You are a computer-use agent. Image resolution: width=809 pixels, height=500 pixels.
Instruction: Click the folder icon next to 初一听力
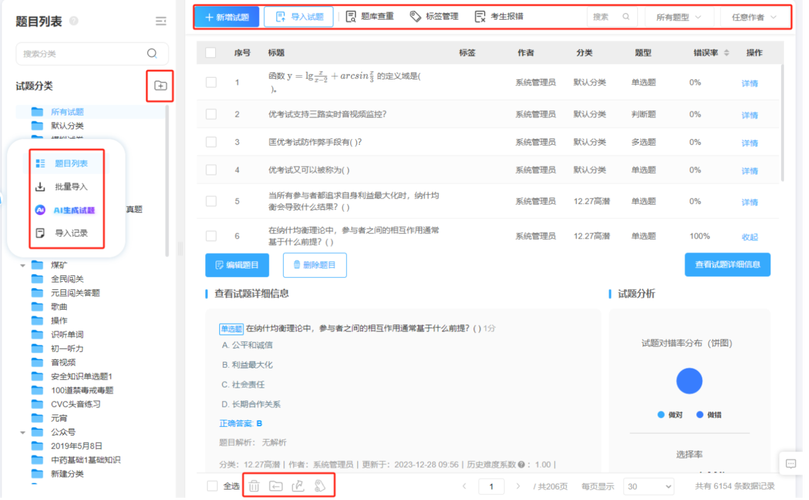(37, 348)
